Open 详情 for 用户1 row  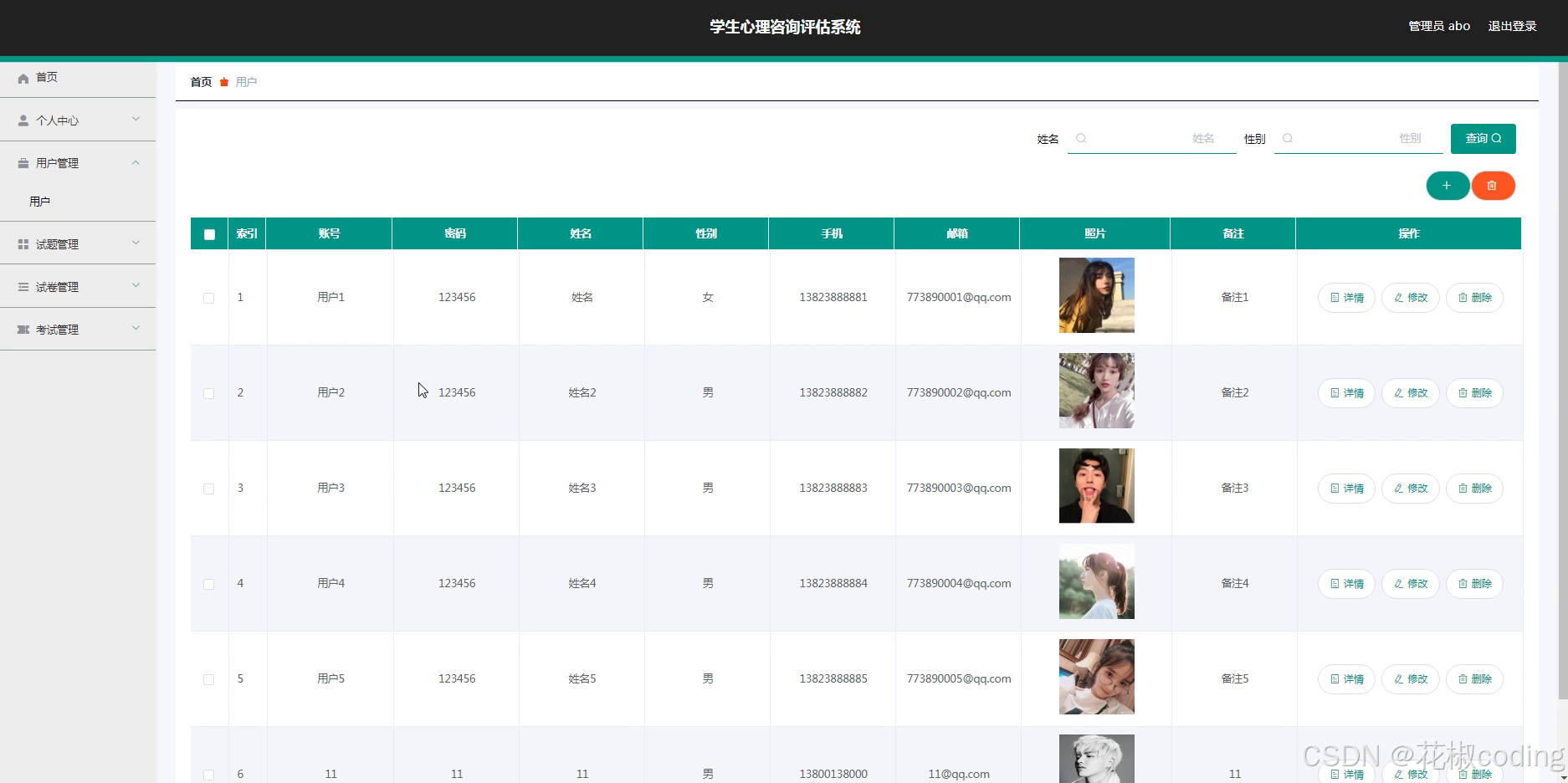[x=1346, y=298]
